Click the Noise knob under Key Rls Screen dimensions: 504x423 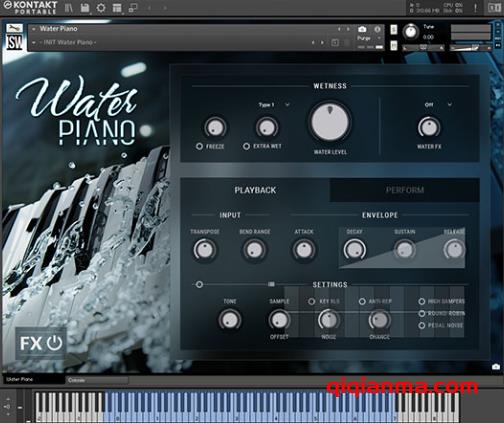point(329,320)
